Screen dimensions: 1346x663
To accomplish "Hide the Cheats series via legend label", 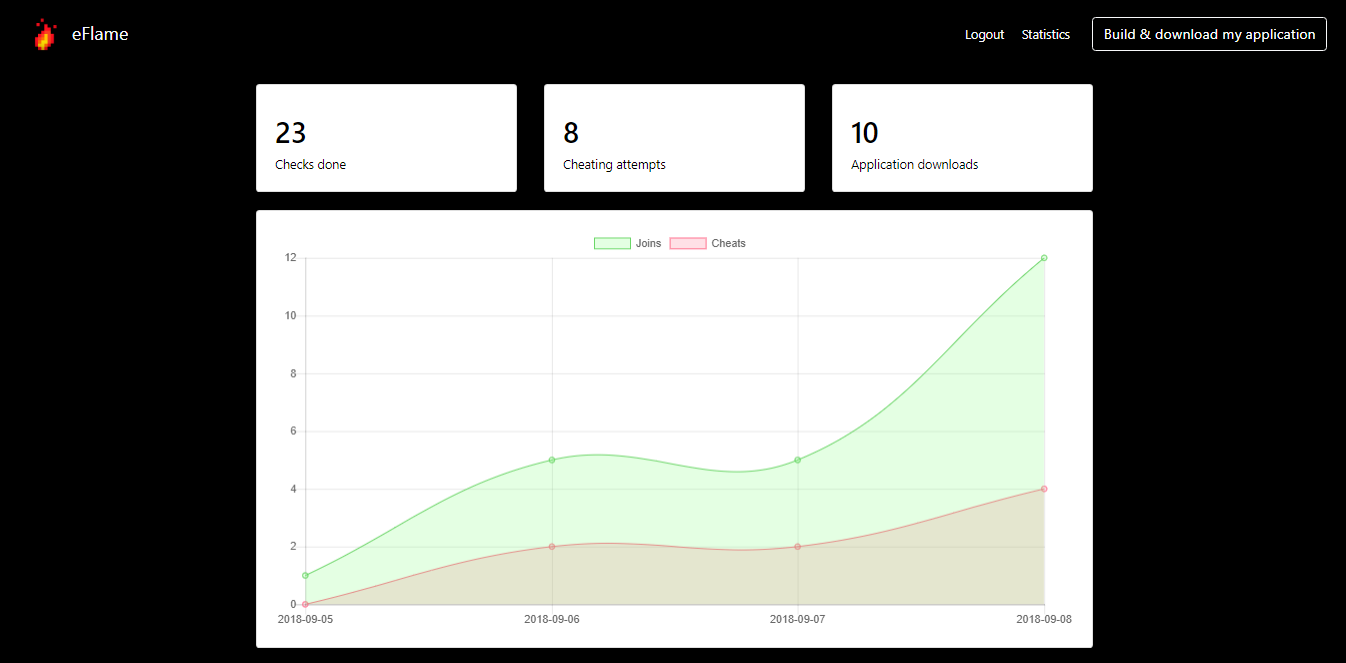I will [728, 243].
